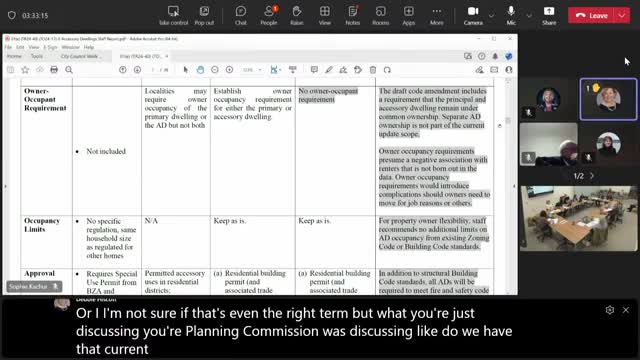This screenshot has height=360, width=640.
Task: Open the Chat panel
Action: [241, 16]
